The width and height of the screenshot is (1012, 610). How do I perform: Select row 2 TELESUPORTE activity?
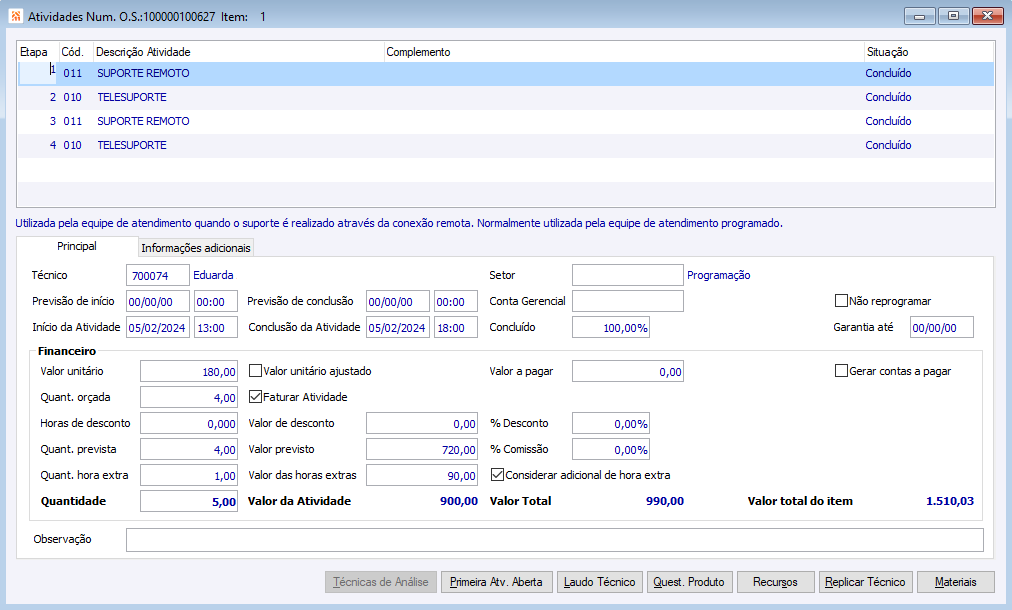click(x=131, y=98)
